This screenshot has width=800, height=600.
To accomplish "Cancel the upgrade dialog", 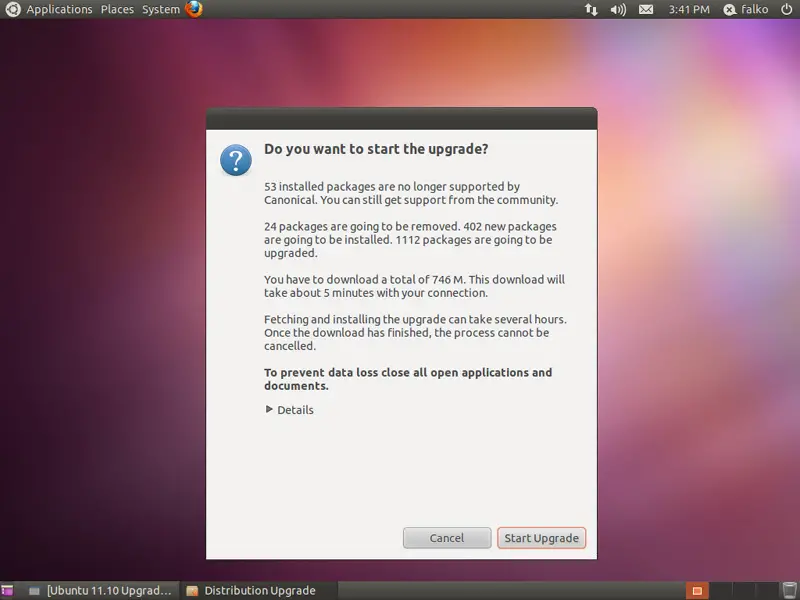I will point(447,538).
